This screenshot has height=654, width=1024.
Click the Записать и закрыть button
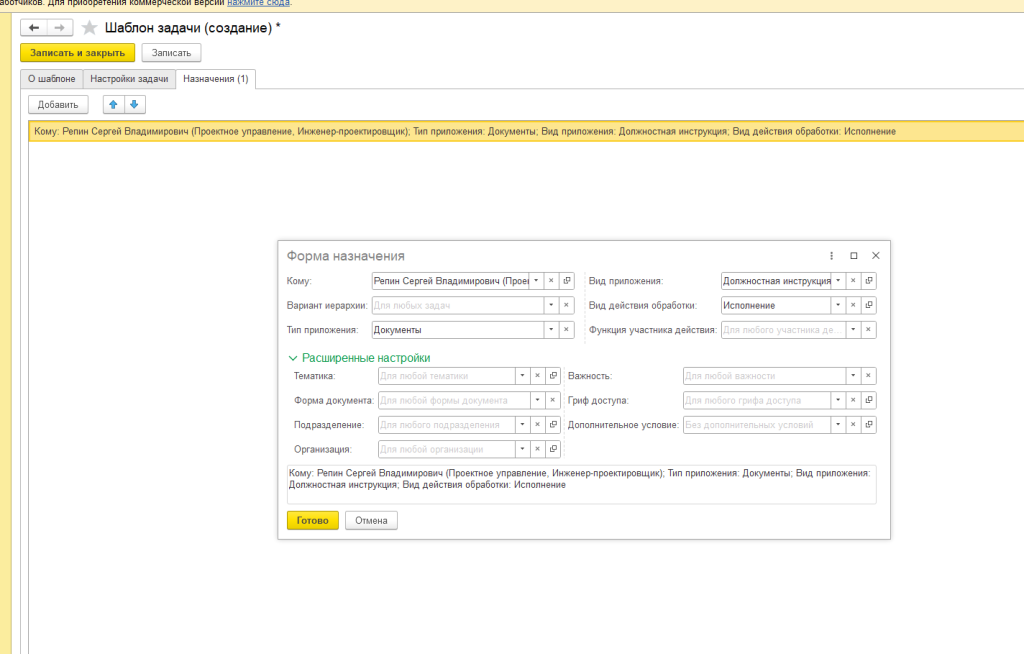(77, 52)
